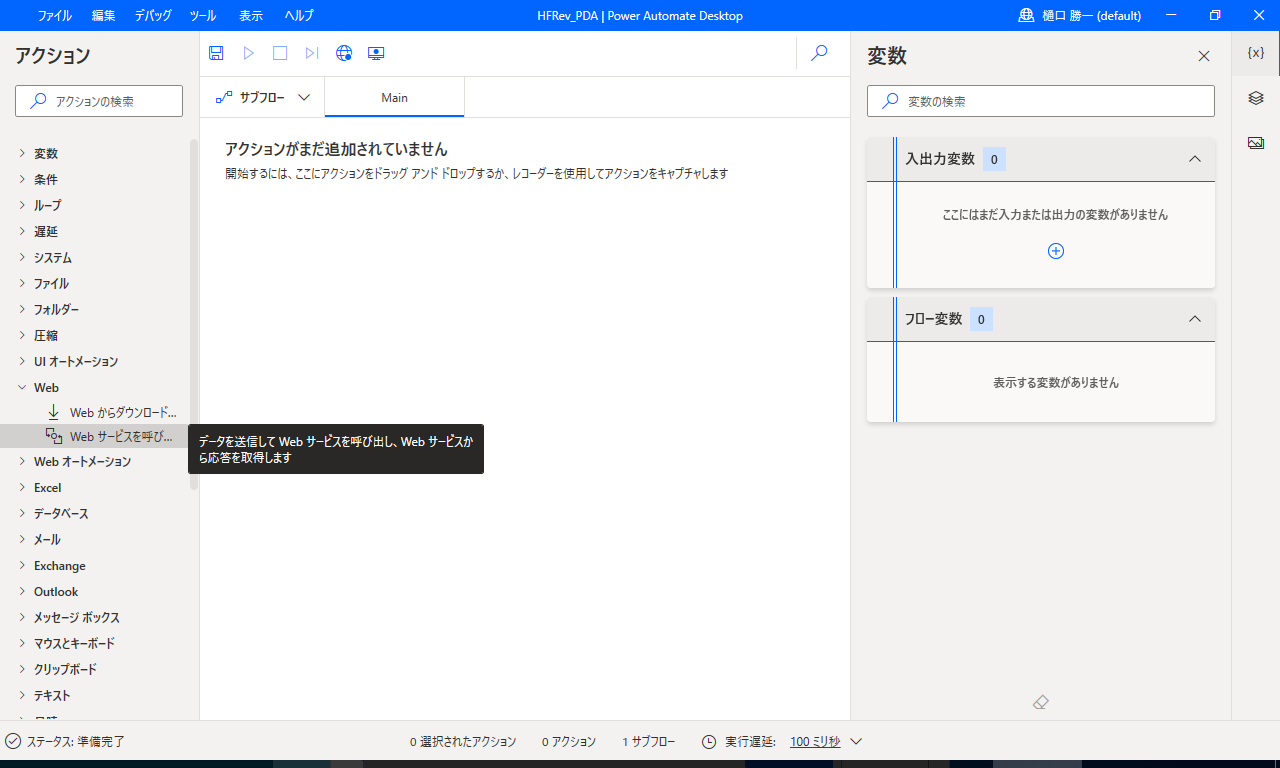This screenshot has height=768, width=1280.
Task: Expand the クリップボード action group
Action: pos(23,669)
